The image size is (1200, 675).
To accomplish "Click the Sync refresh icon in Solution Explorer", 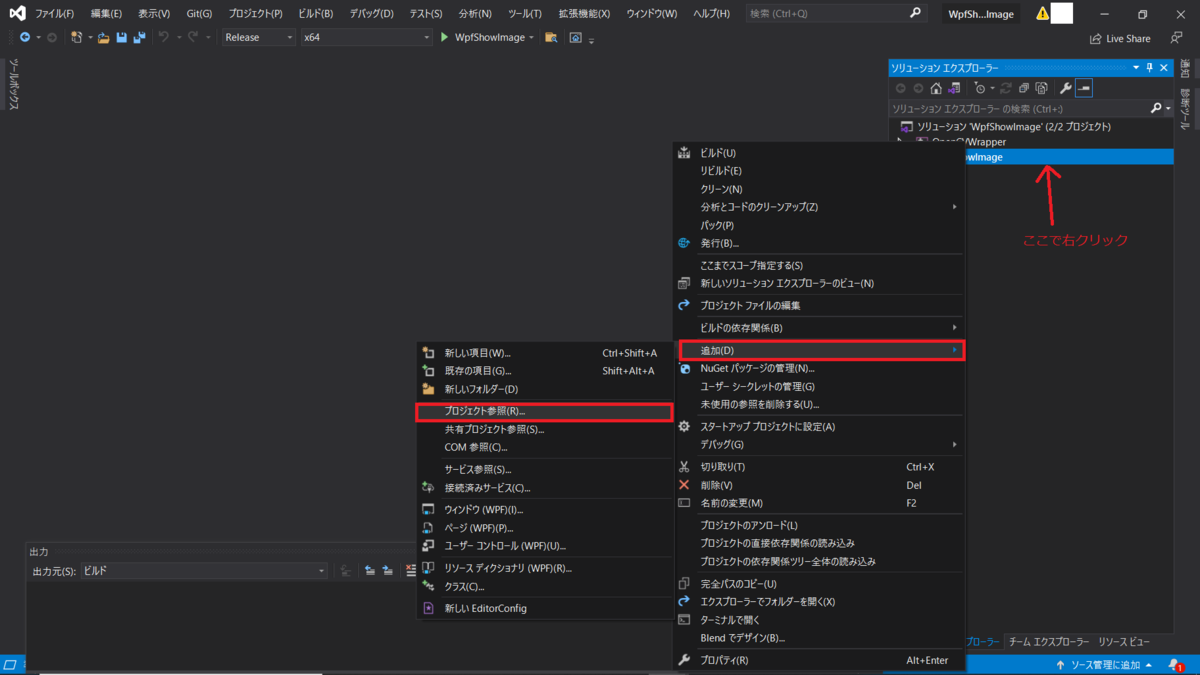I will point(1006,88).
